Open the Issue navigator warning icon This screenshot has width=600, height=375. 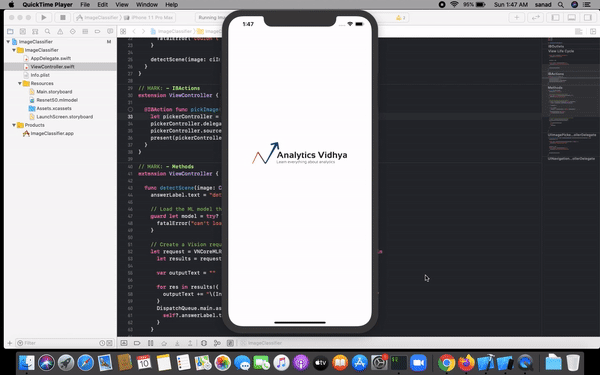click(60, 31)
